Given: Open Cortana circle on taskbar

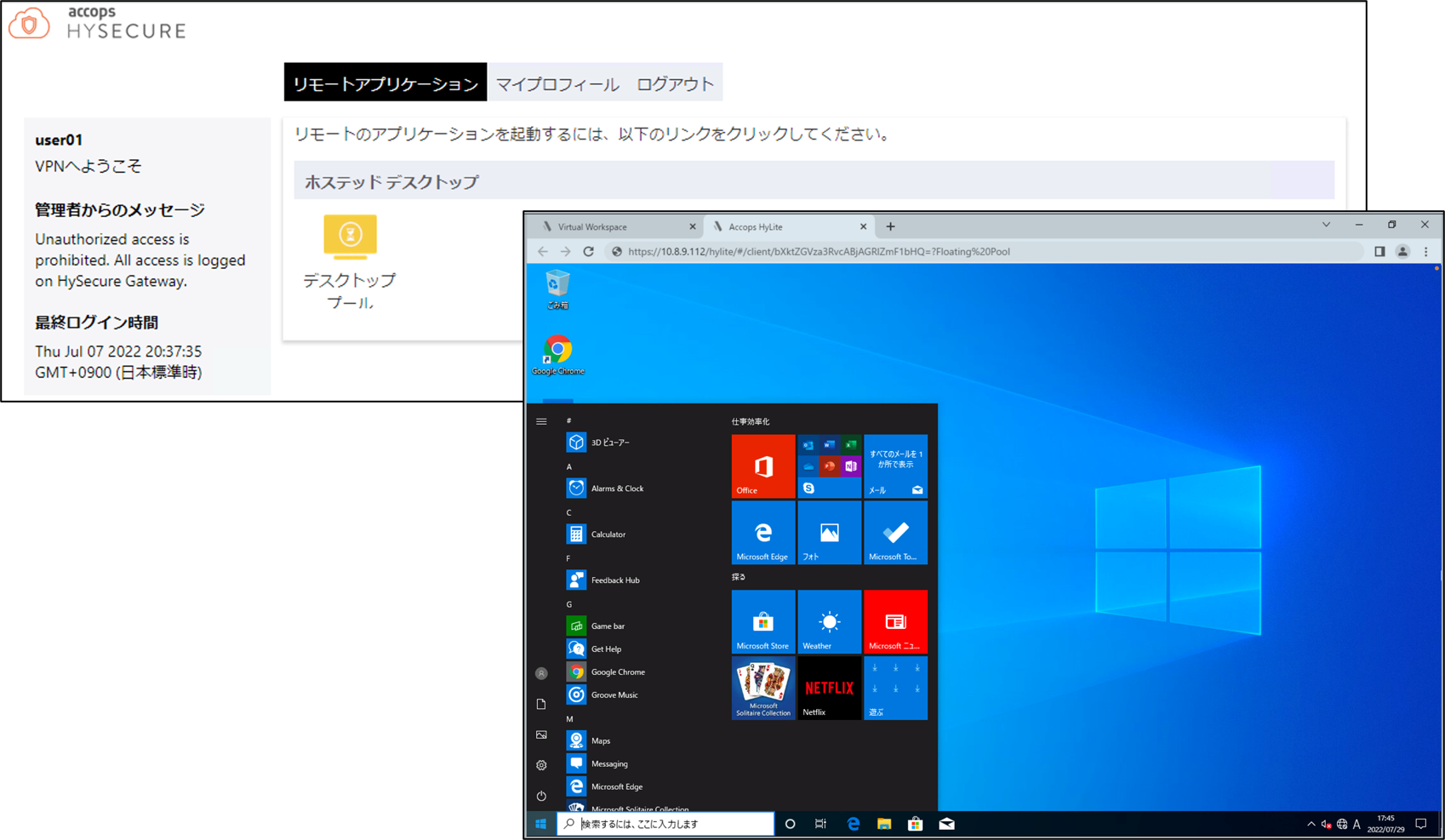Looking at the screenshot, I should [790, 824].
